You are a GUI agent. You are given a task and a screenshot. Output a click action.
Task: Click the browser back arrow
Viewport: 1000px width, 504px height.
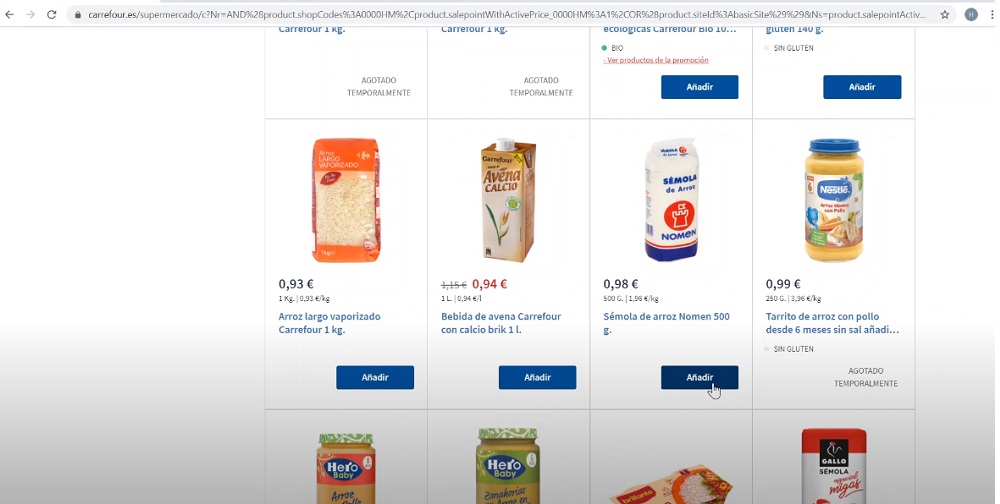(10, 15)
